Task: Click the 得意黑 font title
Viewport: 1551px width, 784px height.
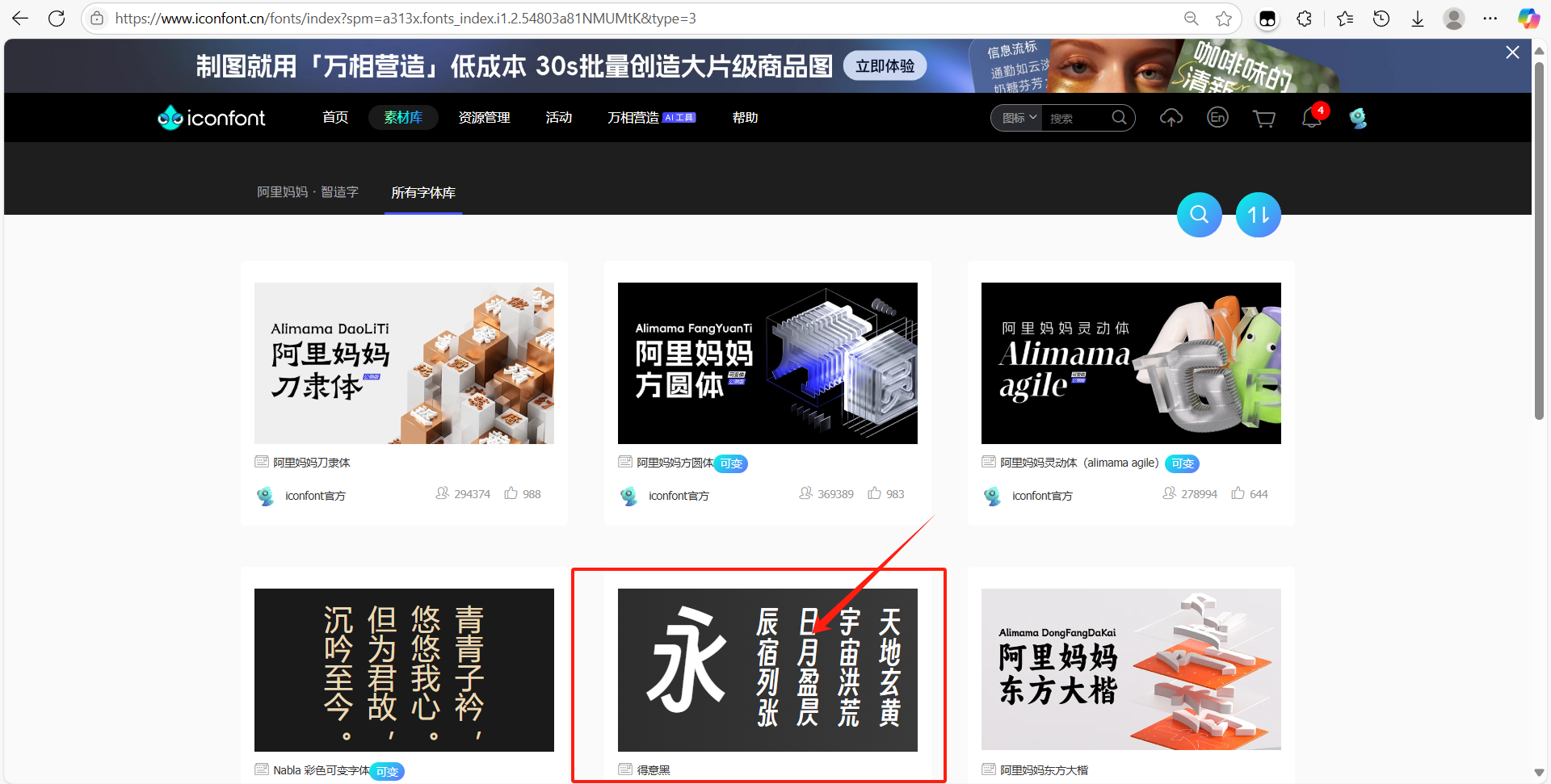Action: (654, 770)
